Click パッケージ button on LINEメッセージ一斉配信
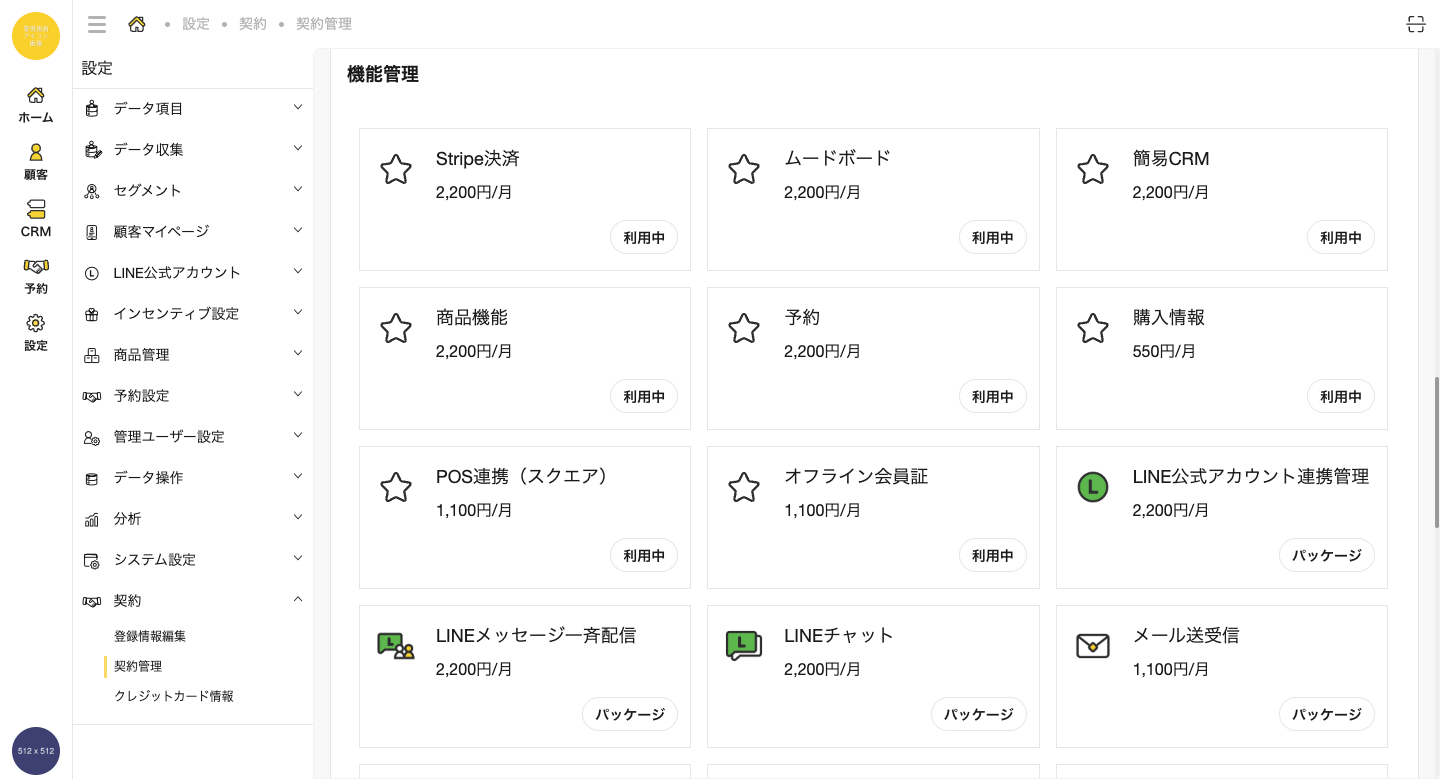This screenshot has width=1440, height=779. 630,715
